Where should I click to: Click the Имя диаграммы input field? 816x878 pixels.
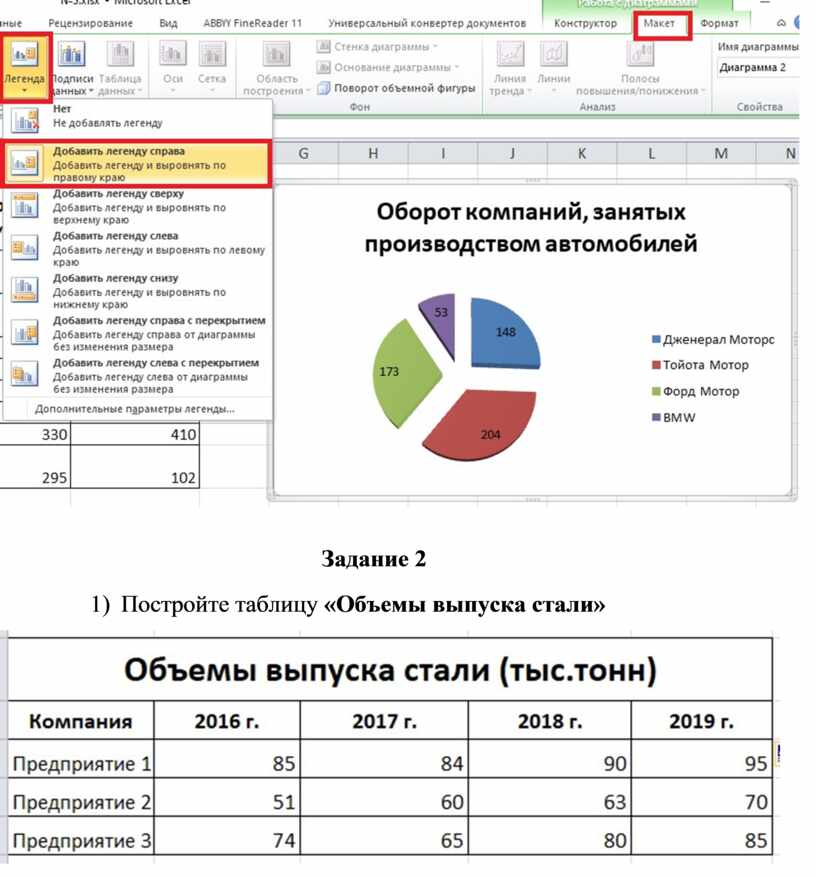point(758,68)
